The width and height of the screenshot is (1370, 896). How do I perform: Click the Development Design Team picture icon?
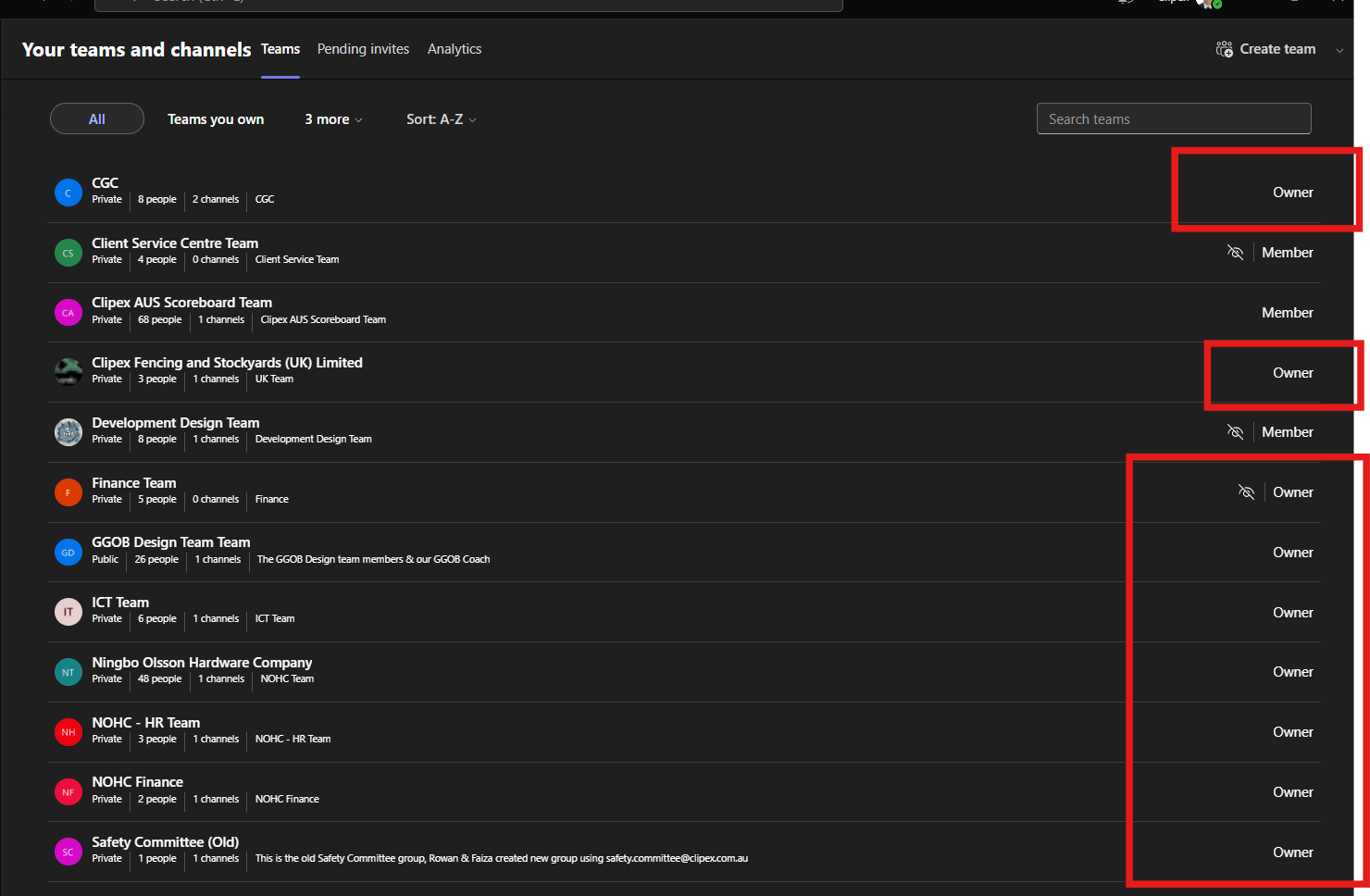(x=68, y=432)
